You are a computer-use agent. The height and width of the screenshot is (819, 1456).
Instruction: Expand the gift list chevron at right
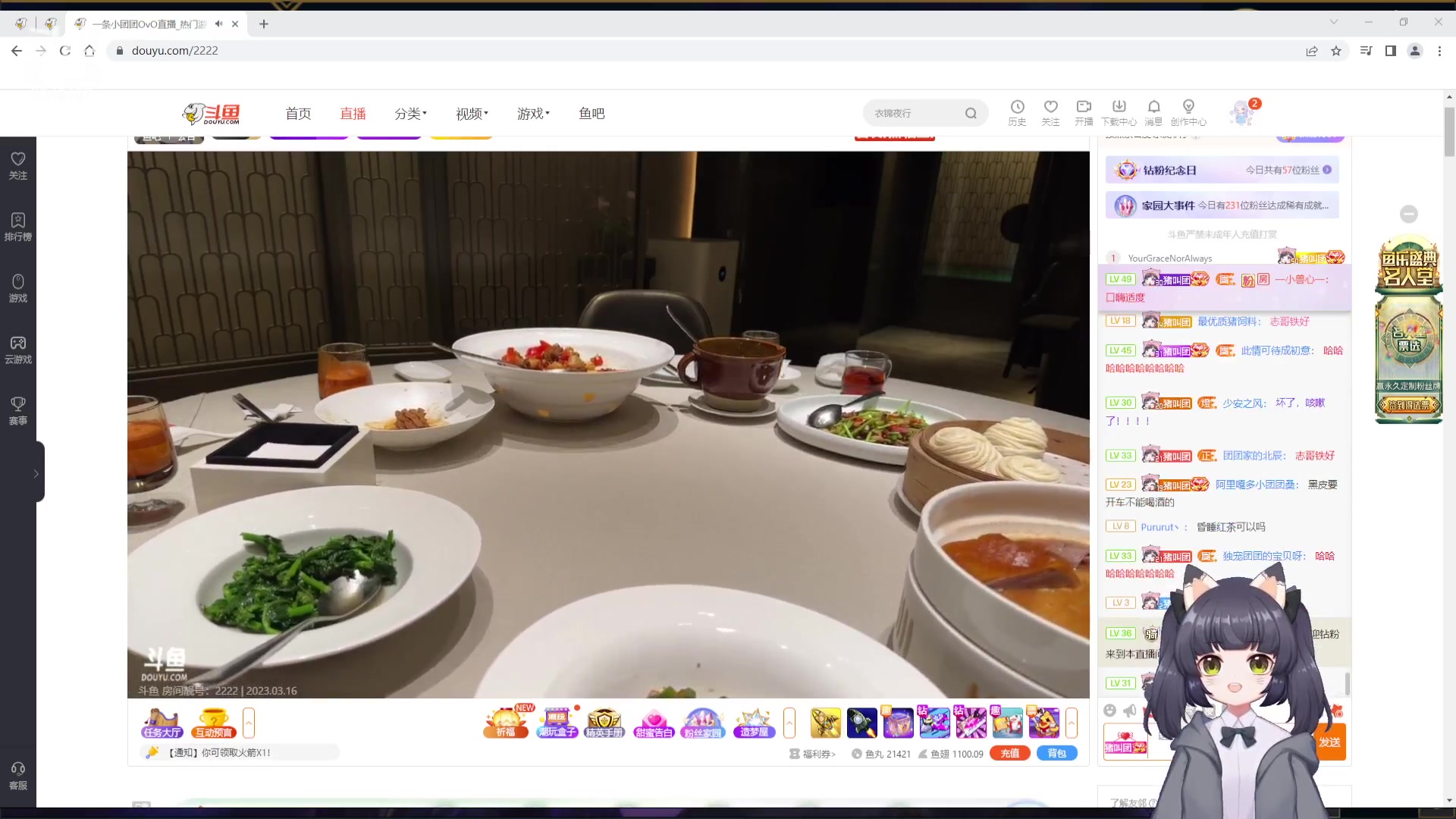[1072, 723]
